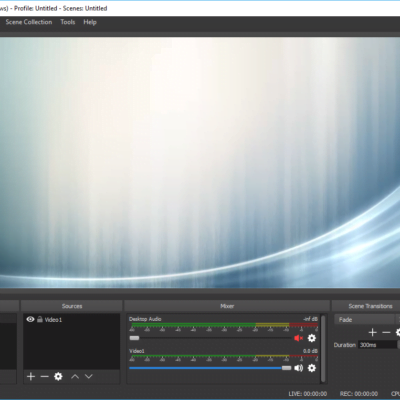Move source down with down arrow
Image resolution: width=400 pixels, height=400 pixels.
pos(88,376)
